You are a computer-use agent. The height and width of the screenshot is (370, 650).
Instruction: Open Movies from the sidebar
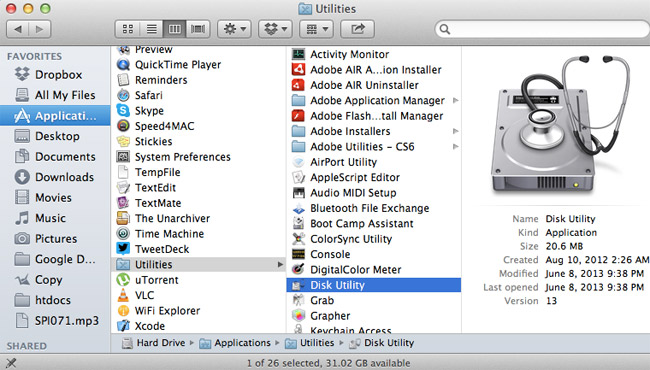[x=55, y=198]
